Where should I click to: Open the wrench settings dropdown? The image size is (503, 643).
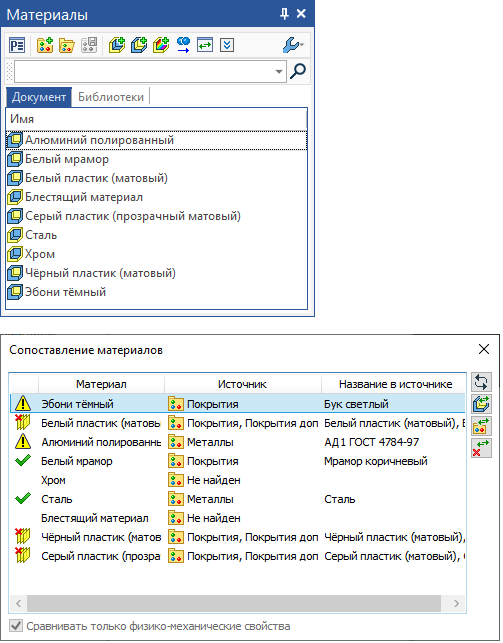click(x=293, y=45)
